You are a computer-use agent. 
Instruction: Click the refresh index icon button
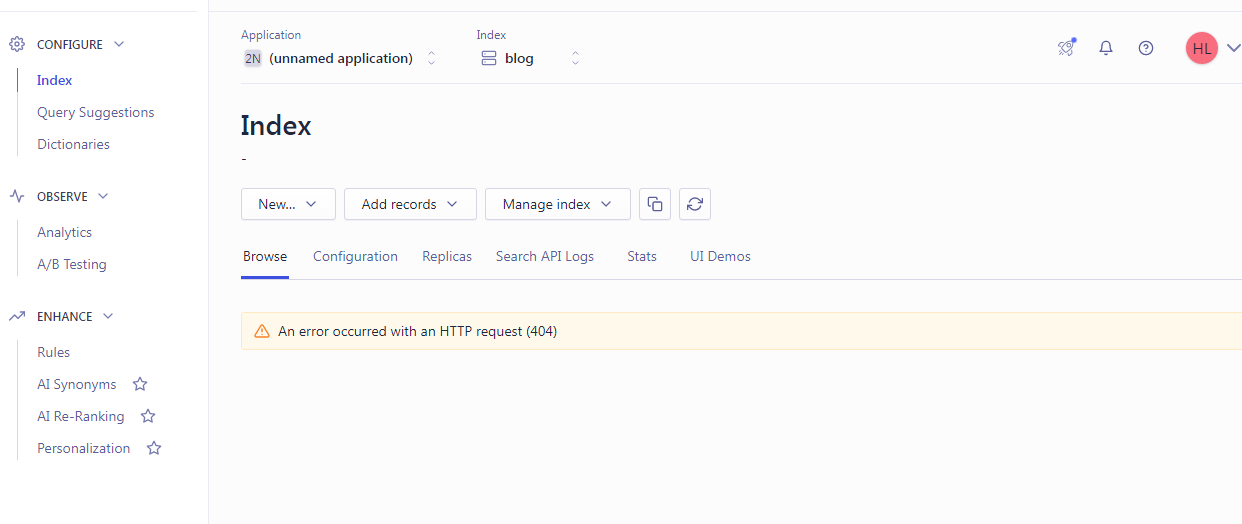pos(695,204)
